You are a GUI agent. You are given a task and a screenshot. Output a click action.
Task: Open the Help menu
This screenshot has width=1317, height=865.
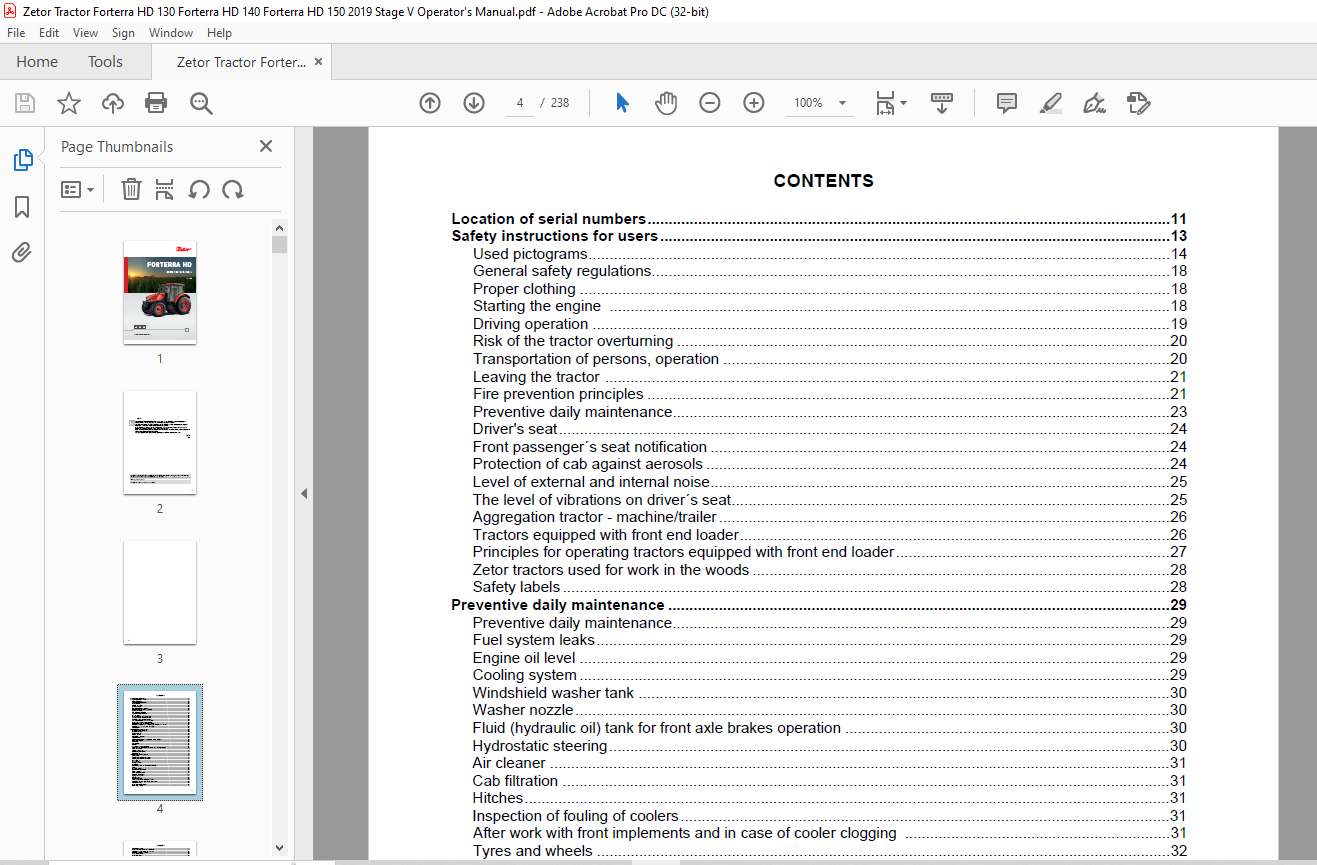coord(219,33)
